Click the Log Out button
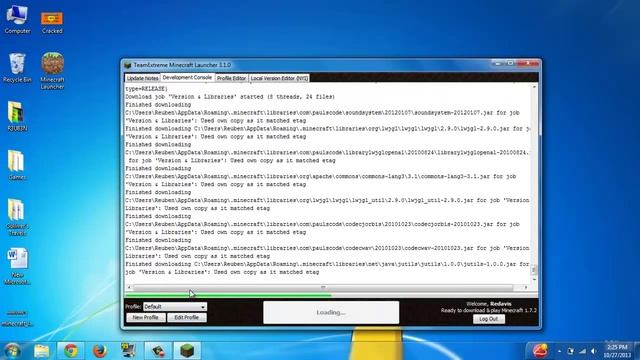The height and width of the screenshot is (360, 640). (489, 319)
